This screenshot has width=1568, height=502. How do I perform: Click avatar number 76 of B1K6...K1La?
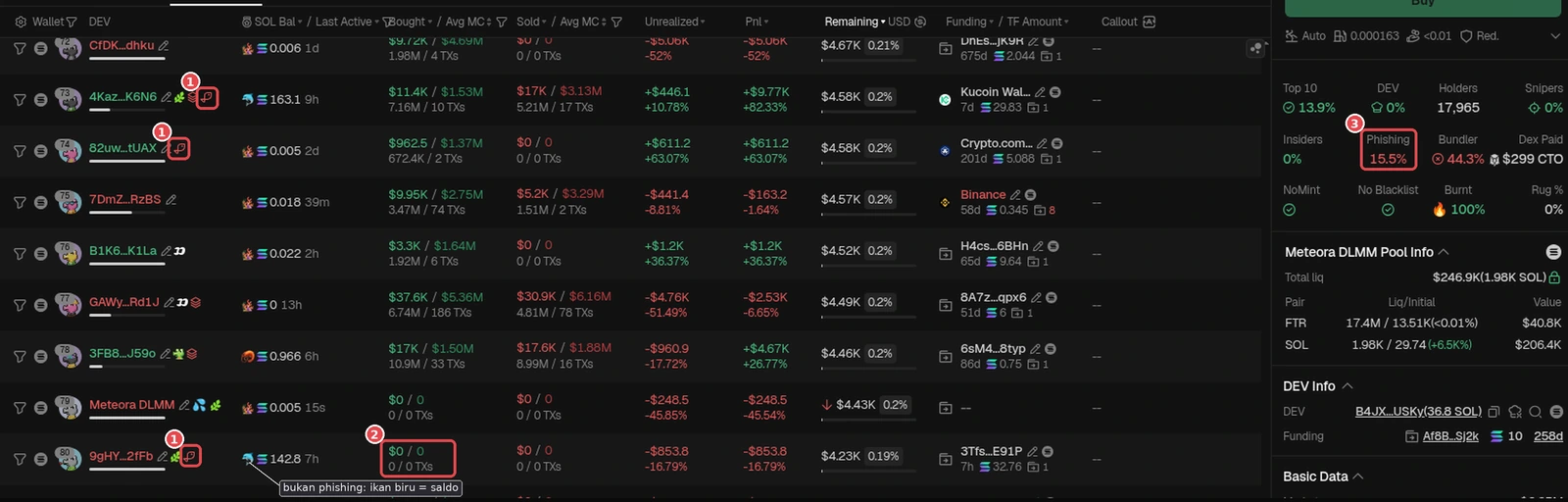68,252
